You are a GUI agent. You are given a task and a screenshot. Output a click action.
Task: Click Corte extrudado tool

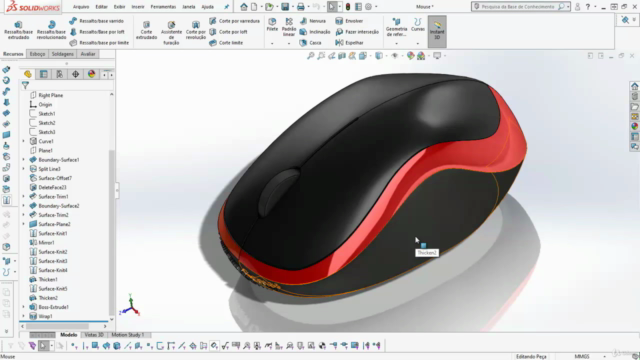(x=146, y=30)
